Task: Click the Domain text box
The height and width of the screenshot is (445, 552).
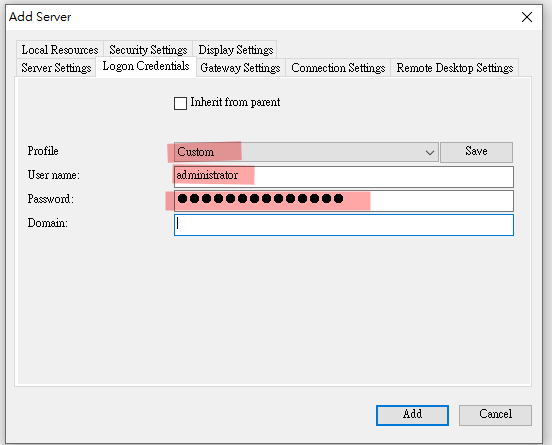Action: point(344,225)
